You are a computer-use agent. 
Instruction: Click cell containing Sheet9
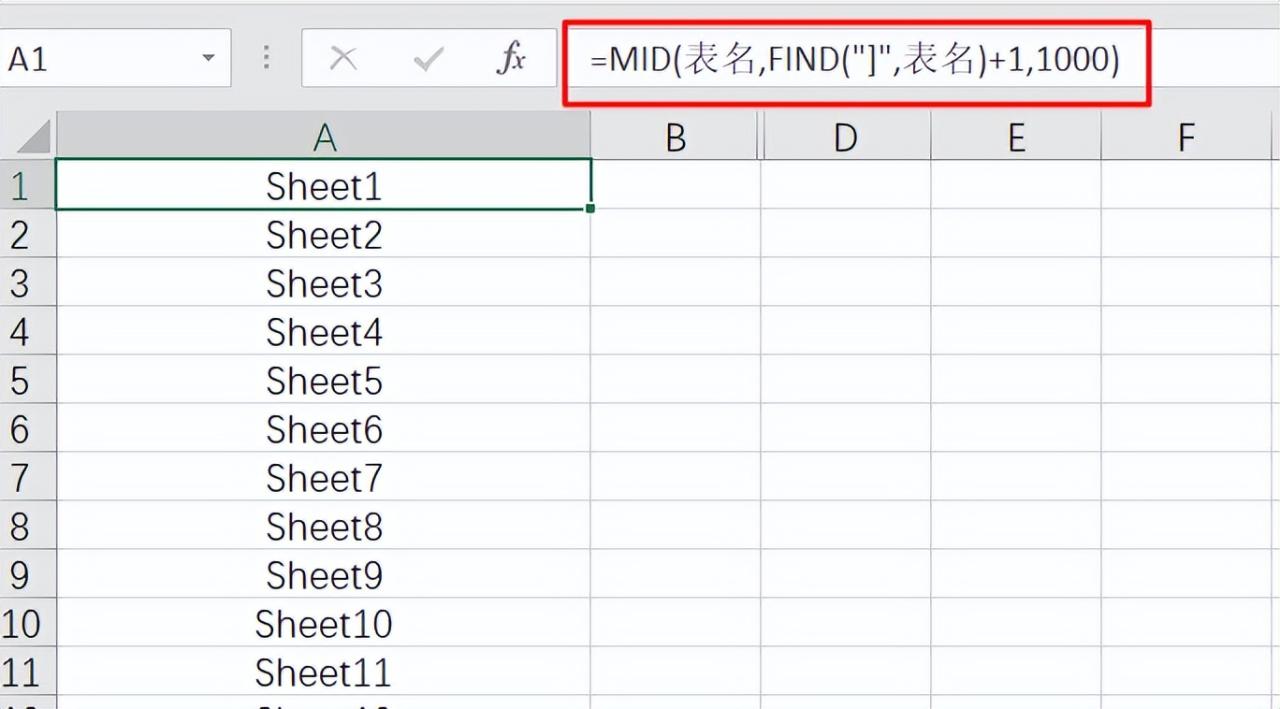pos(324,574)
